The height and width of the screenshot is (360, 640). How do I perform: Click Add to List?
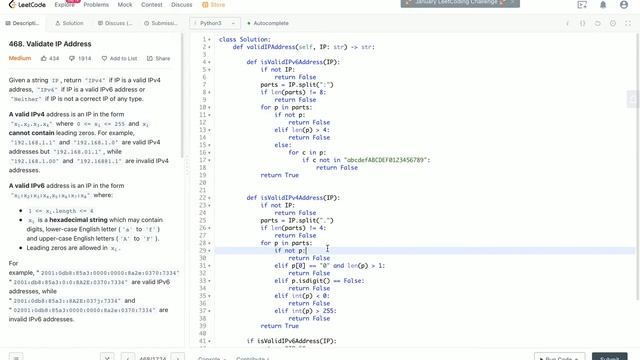[119, 58]
